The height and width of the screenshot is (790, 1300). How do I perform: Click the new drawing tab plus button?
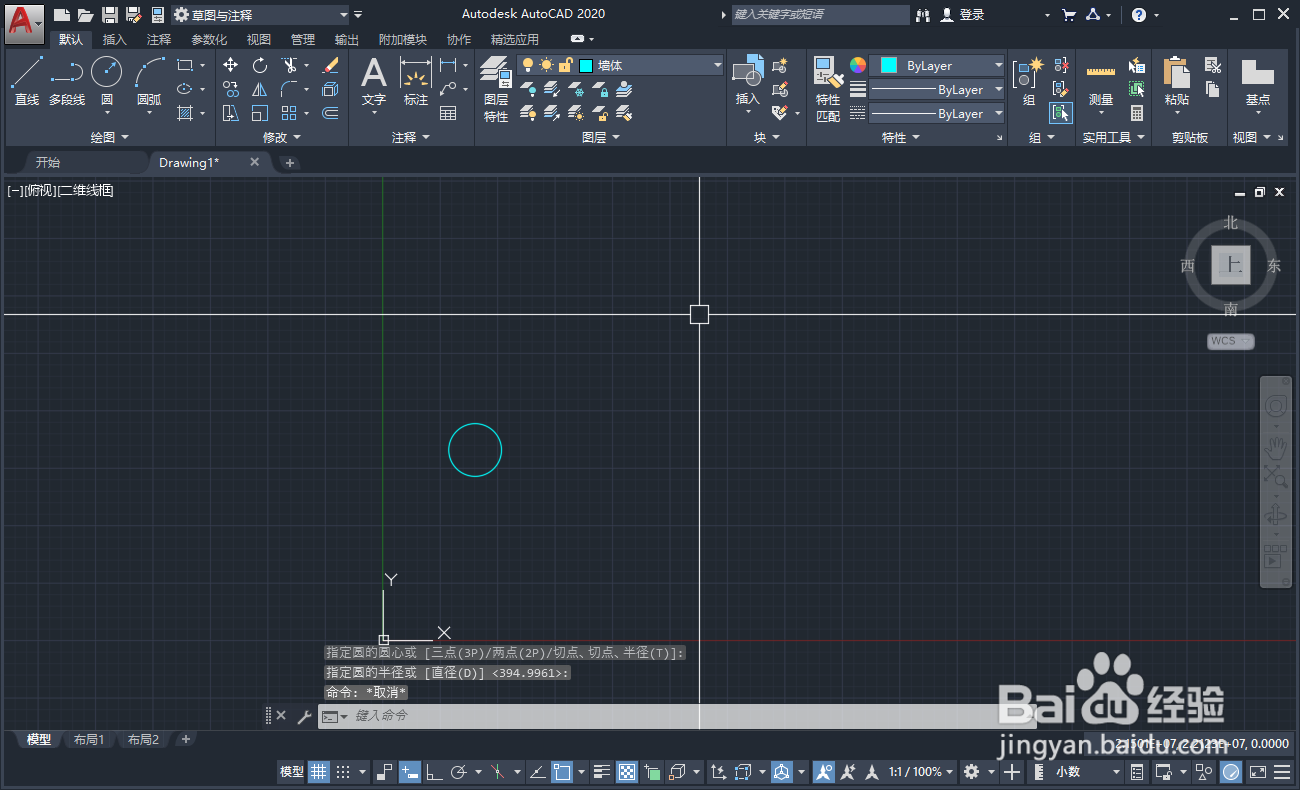click(290, 162)
